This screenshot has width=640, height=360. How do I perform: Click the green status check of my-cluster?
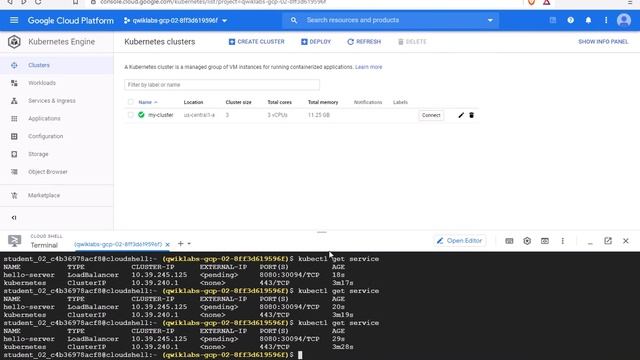point(141,115)
